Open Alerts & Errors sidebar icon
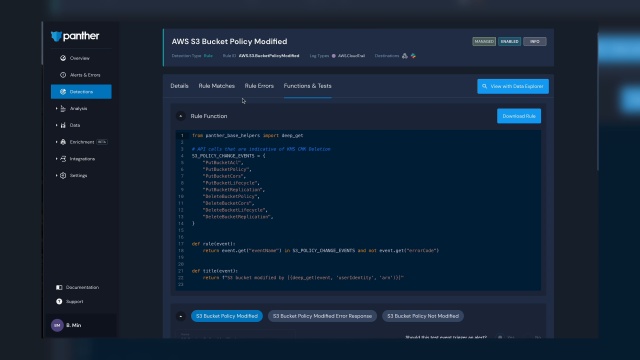The width and height of the screenshot is (640, 360). click(x=63, y=75)
